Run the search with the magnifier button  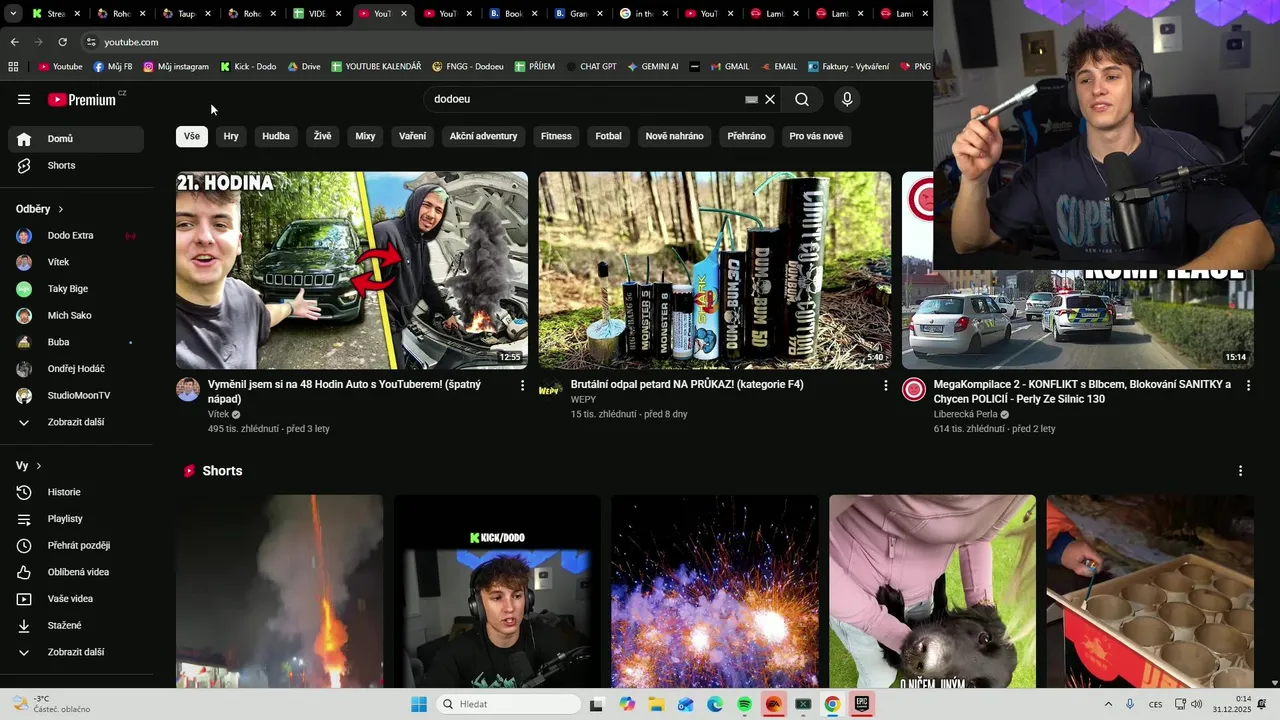(x=802, y=99)
